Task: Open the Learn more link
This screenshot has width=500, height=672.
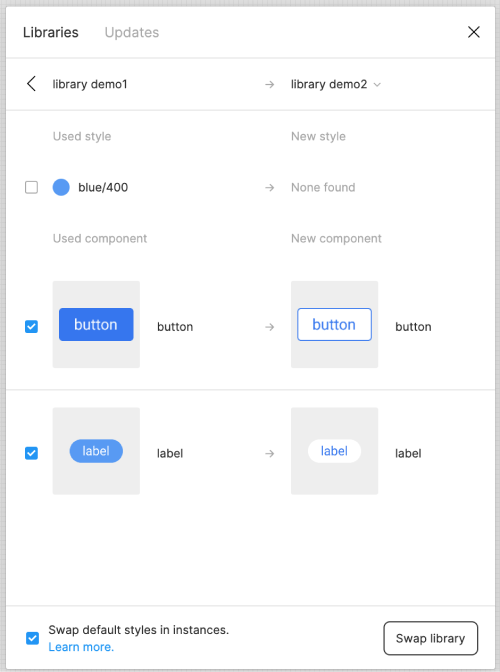Action: point(81,647)
